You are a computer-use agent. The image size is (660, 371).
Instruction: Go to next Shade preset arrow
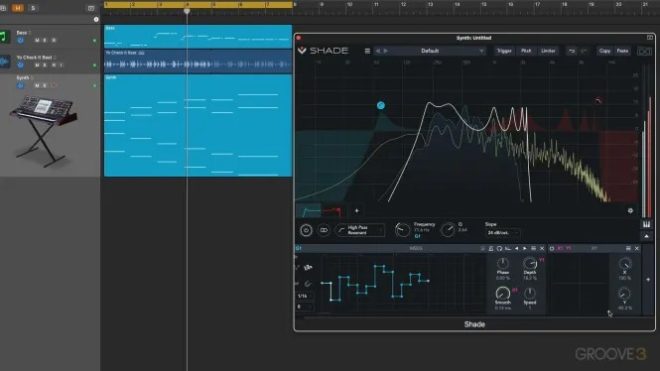(386, 51)
